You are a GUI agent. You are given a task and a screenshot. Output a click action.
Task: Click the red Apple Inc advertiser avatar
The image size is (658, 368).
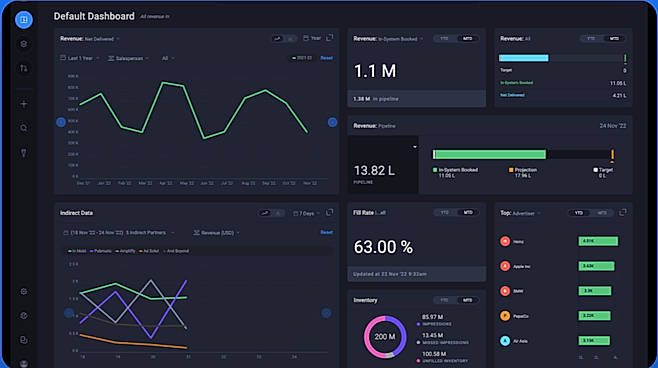point(505,266)
